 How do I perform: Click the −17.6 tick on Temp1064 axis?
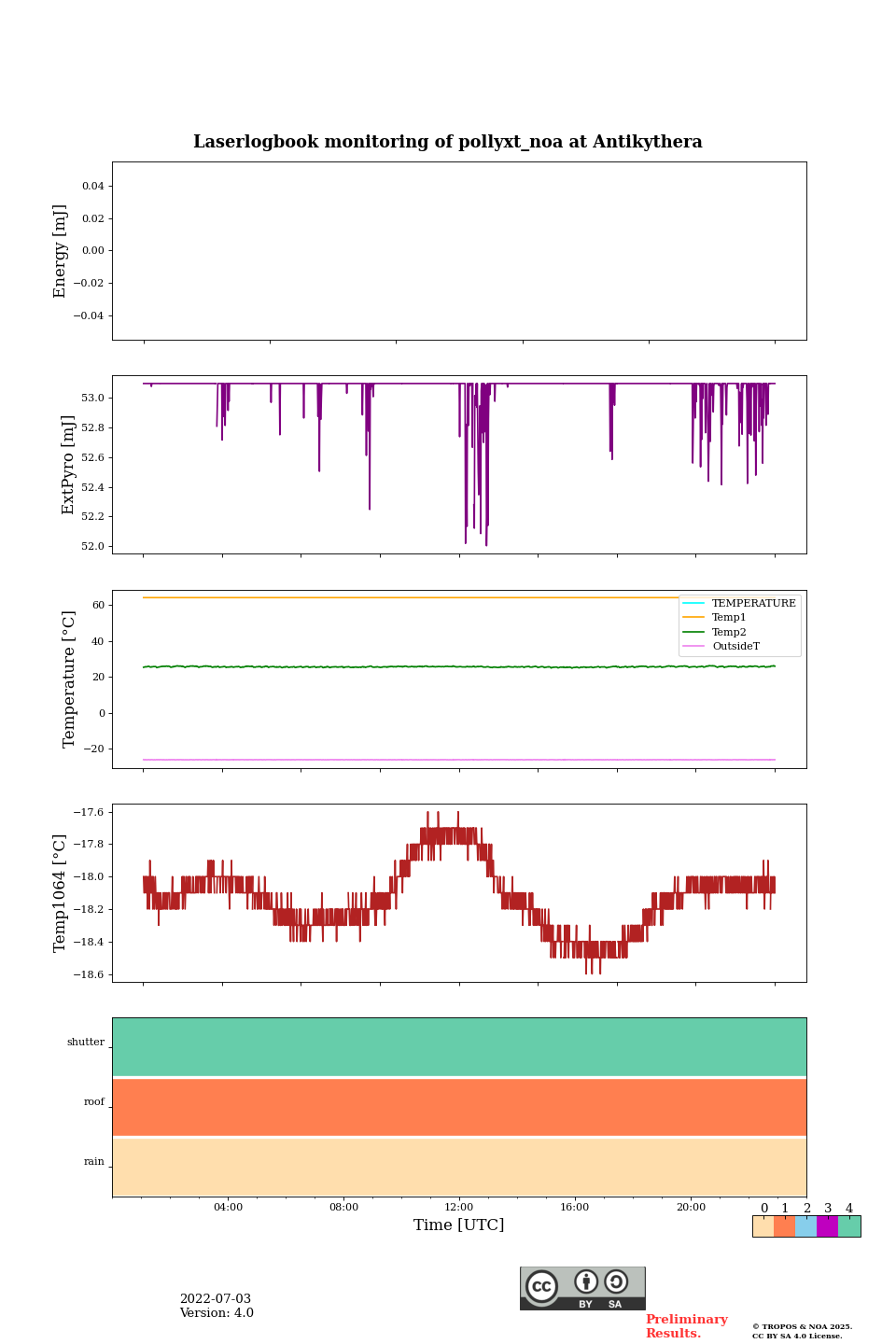point(87,813)
